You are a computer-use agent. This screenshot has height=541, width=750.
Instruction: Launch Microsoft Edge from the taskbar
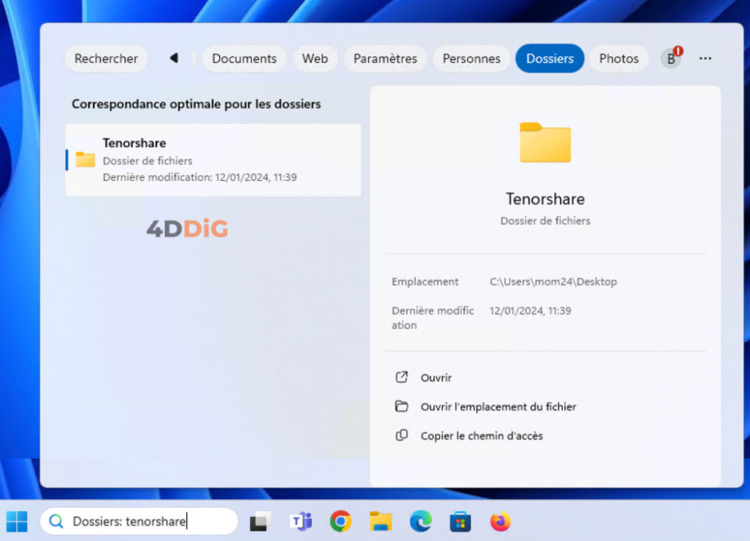coord(420,521)
